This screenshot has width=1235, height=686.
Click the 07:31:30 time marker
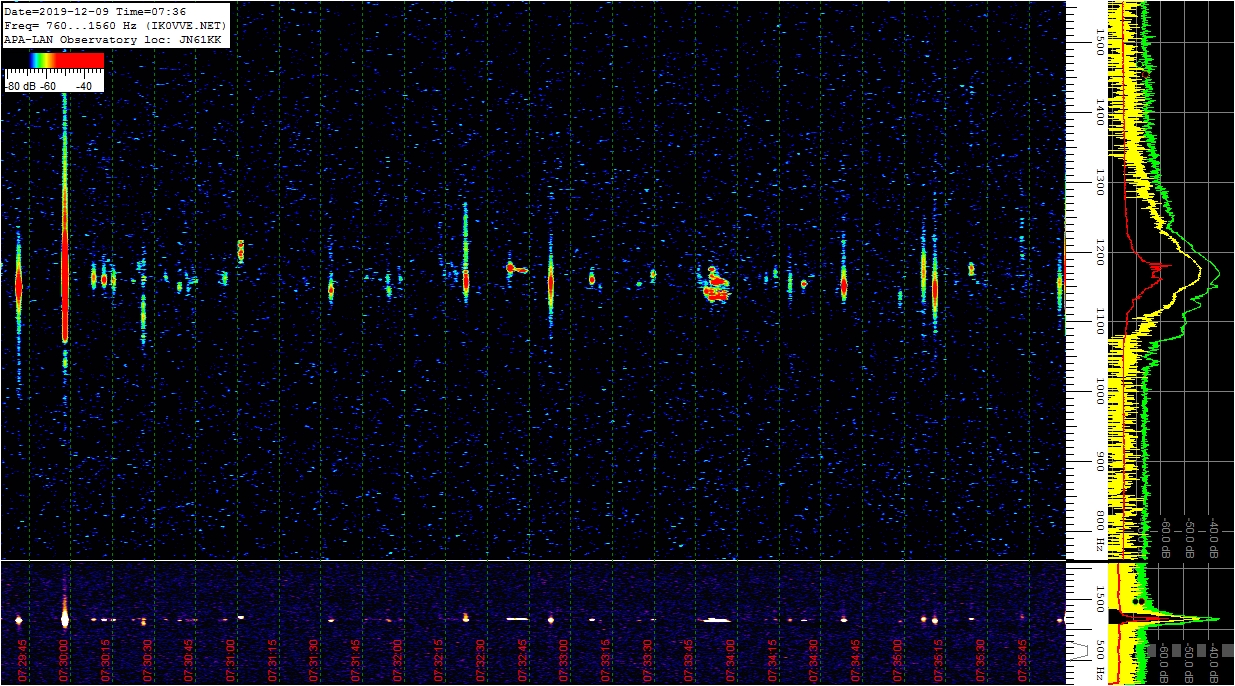coord(316,661)
